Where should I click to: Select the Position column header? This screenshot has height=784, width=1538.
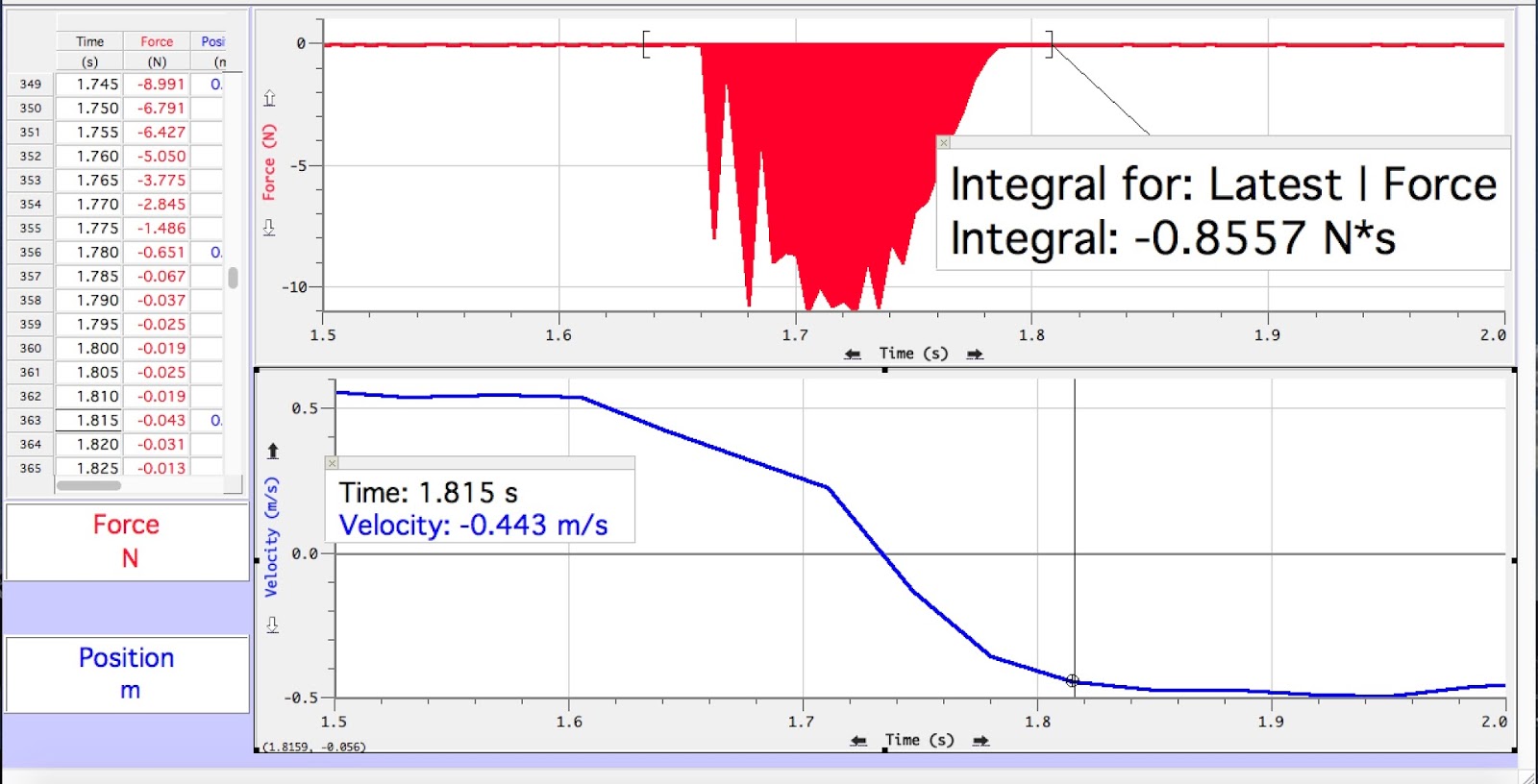[x=212, y=41]
